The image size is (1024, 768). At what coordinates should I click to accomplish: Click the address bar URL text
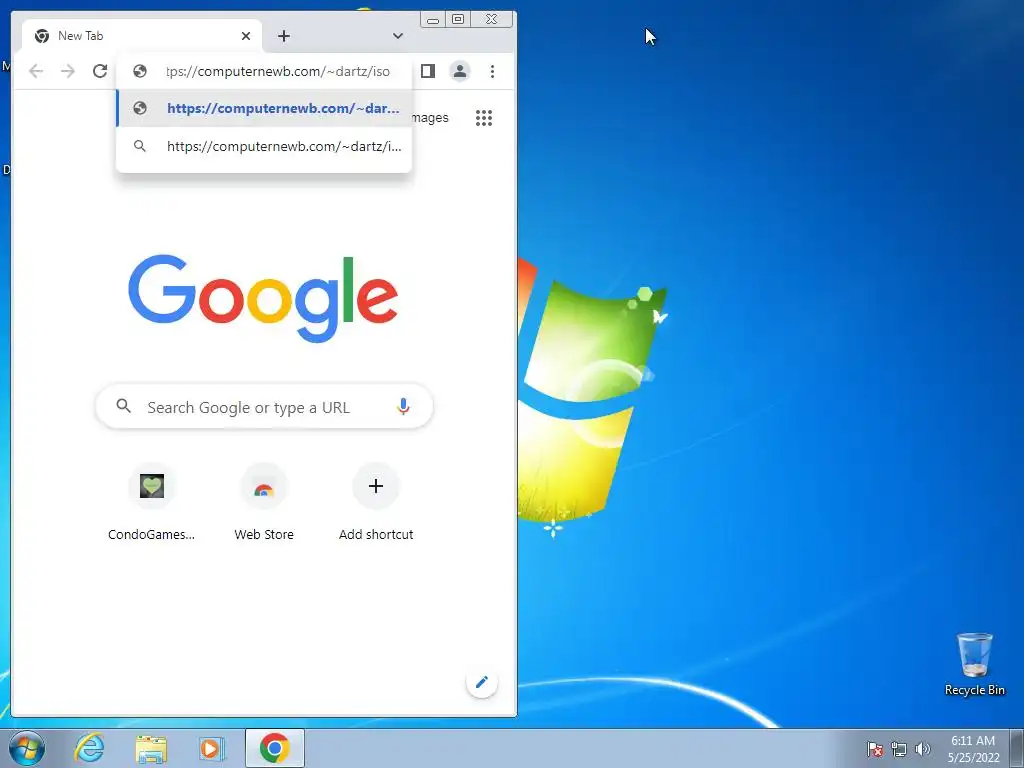(x=278, y=71)
